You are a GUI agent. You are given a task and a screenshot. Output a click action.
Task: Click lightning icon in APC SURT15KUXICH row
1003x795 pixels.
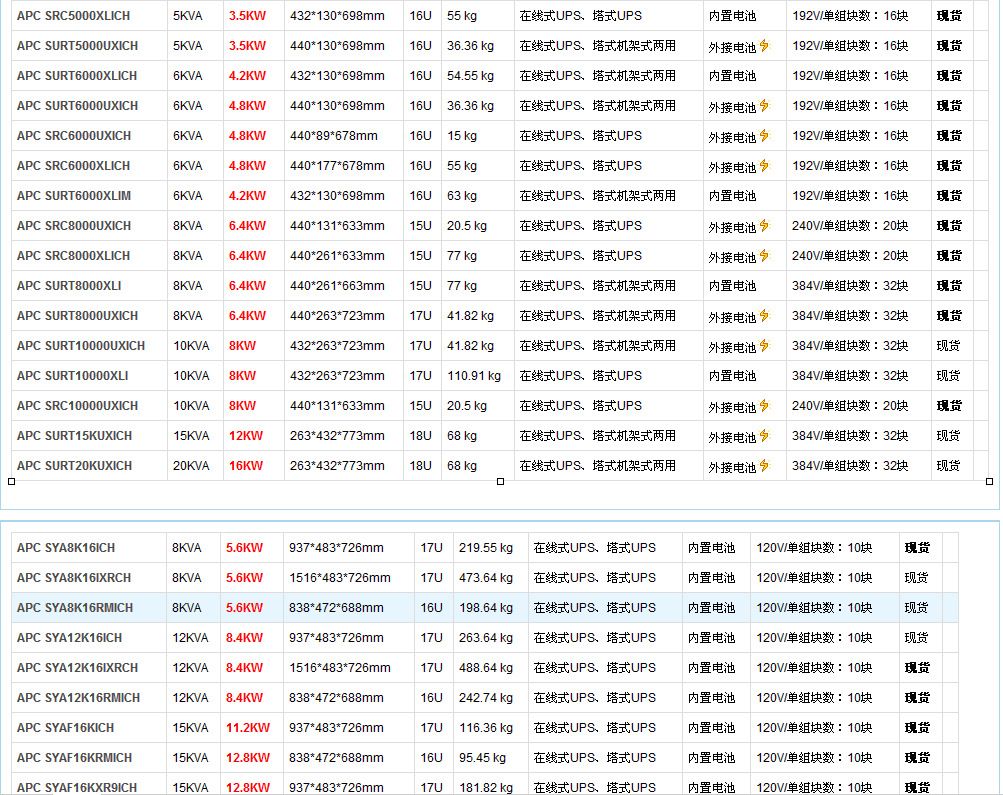point(765,436)
